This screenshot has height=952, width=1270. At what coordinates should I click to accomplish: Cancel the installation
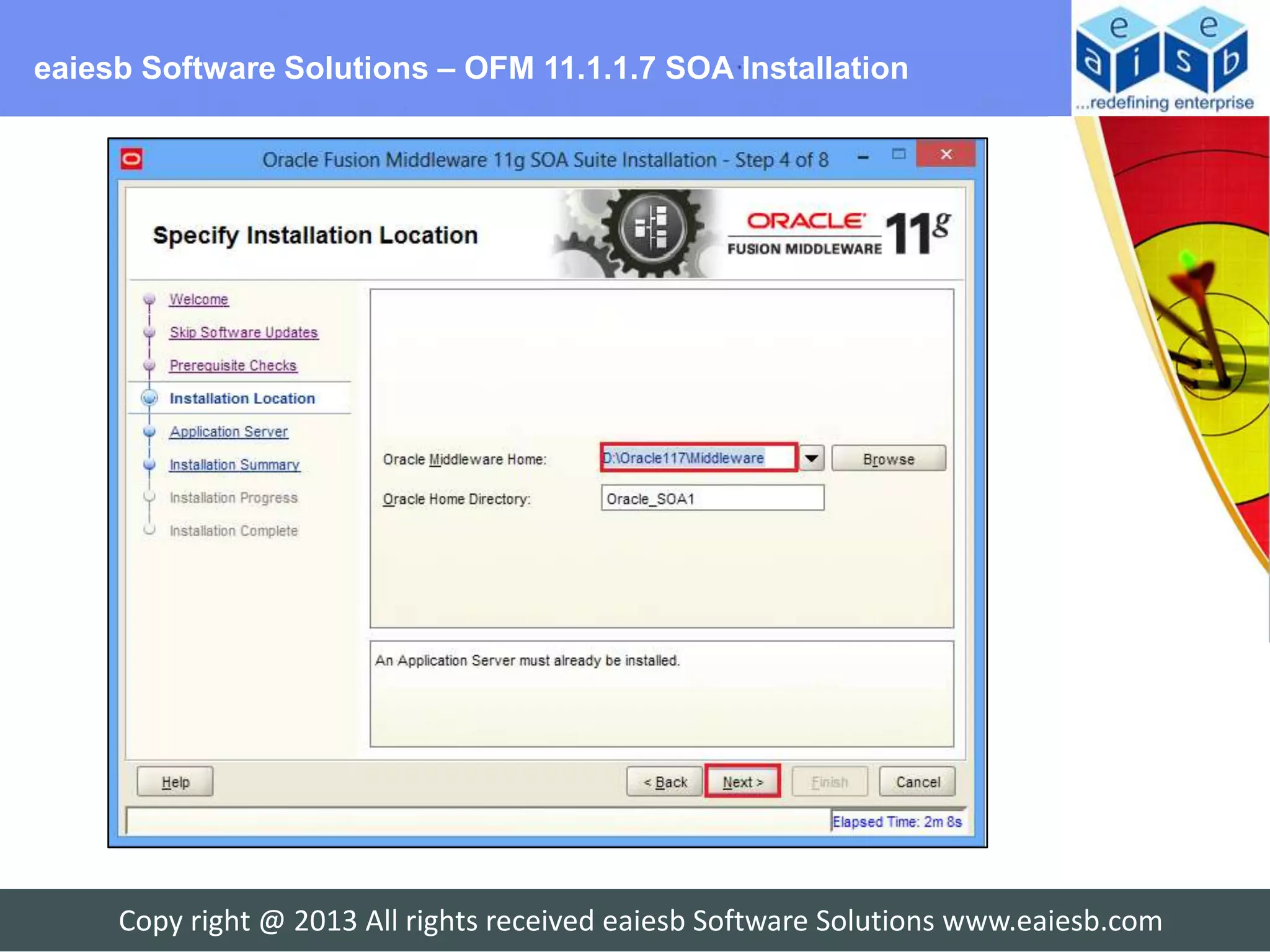(917, 782)
